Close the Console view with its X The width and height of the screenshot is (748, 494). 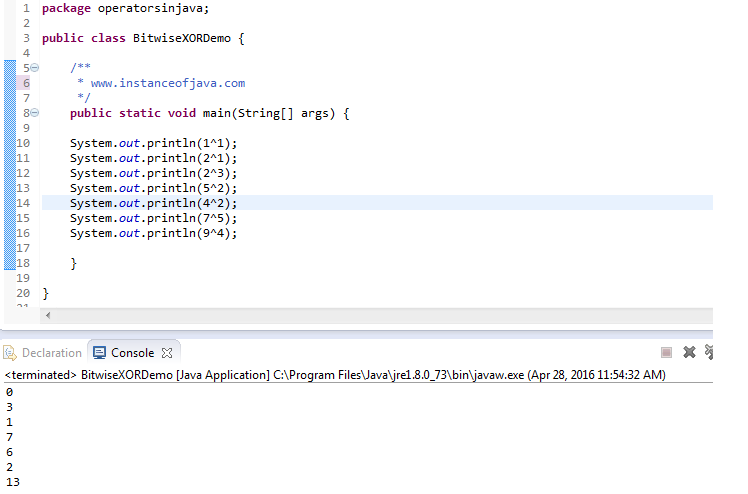pos(167,353)
